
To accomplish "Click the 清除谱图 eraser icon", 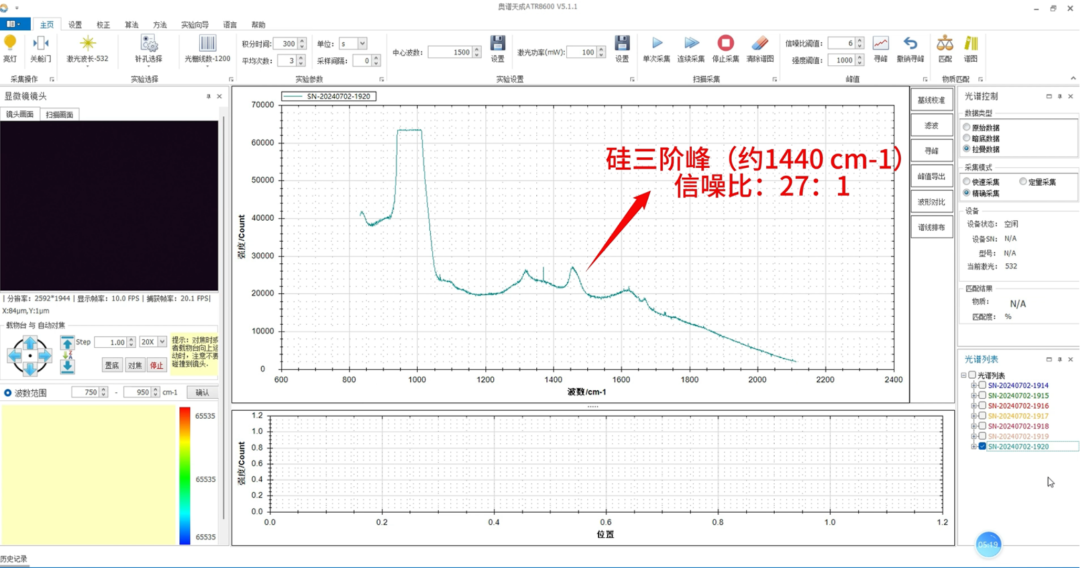I will tap(760, 44).
